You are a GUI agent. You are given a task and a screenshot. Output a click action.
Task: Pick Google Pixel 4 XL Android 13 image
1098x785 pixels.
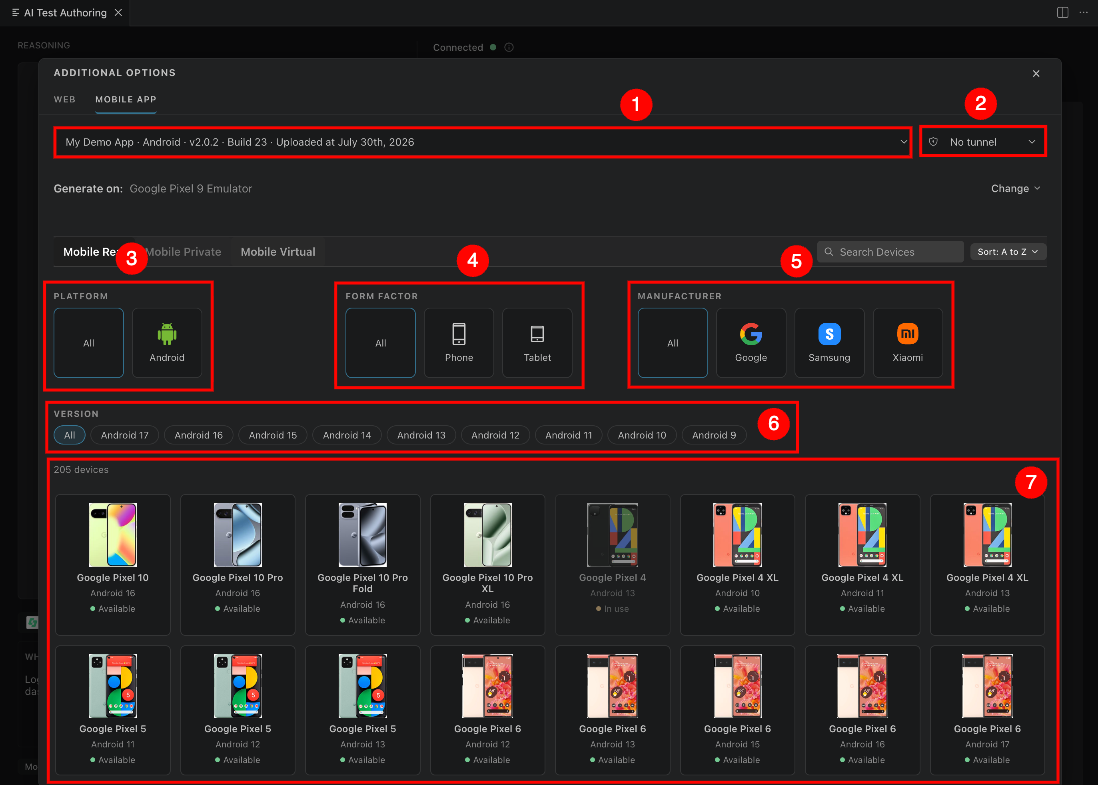987,535
